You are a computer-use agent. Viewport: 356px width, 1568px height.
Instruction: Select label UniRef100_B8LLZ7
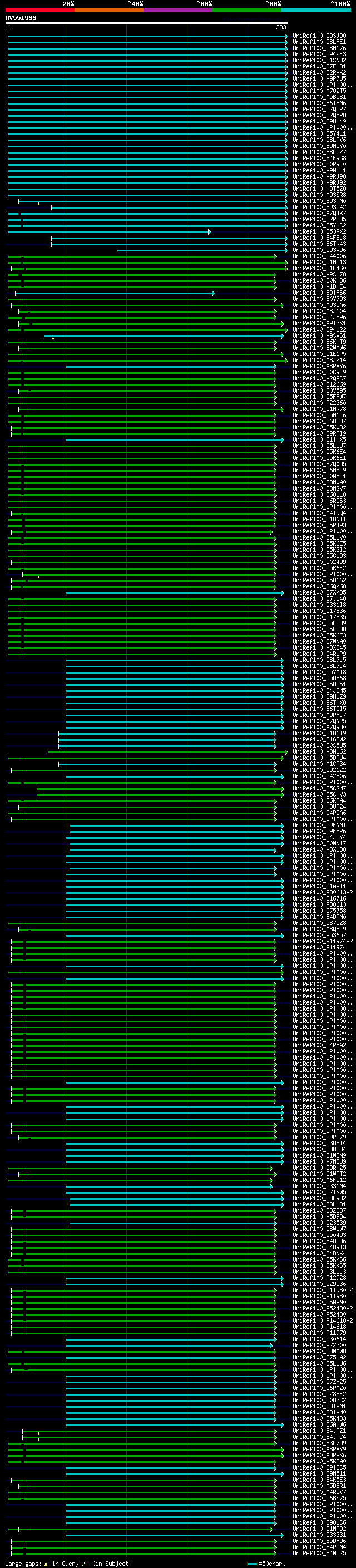point(319,152)
